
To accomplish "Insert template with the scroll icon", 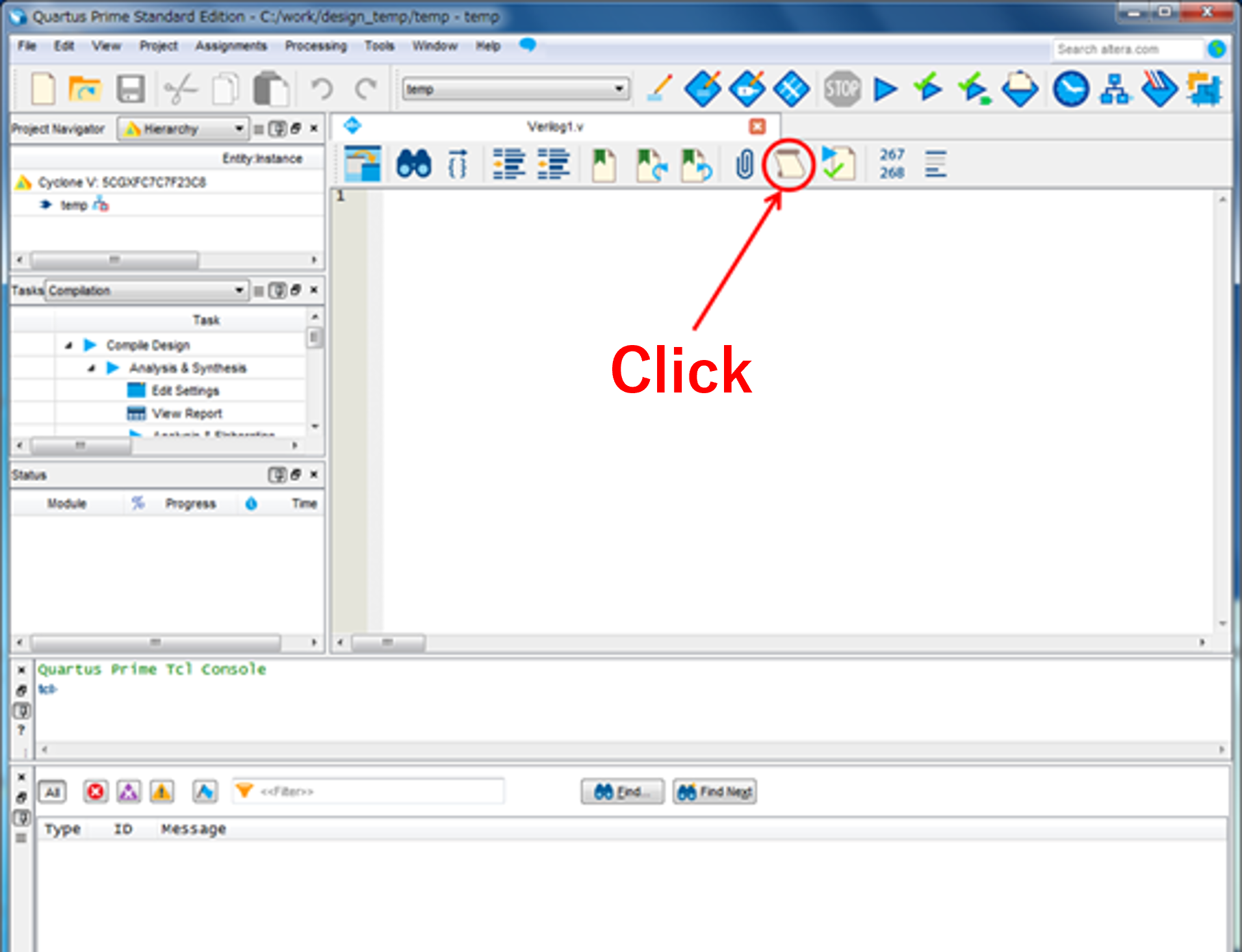I will tap(788, 164).
